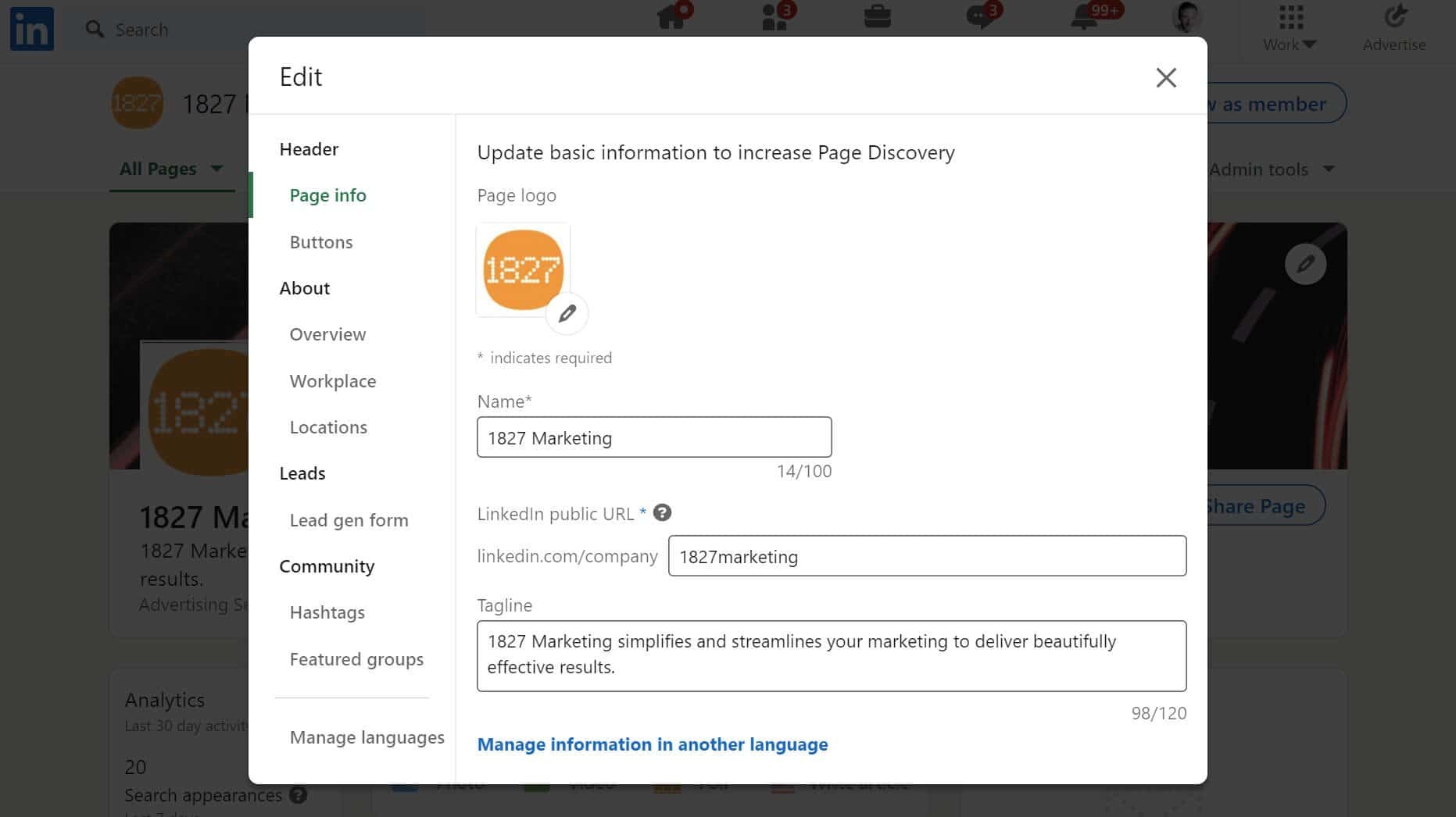Edit the page logo with pencil icon

tap(567, 313)
